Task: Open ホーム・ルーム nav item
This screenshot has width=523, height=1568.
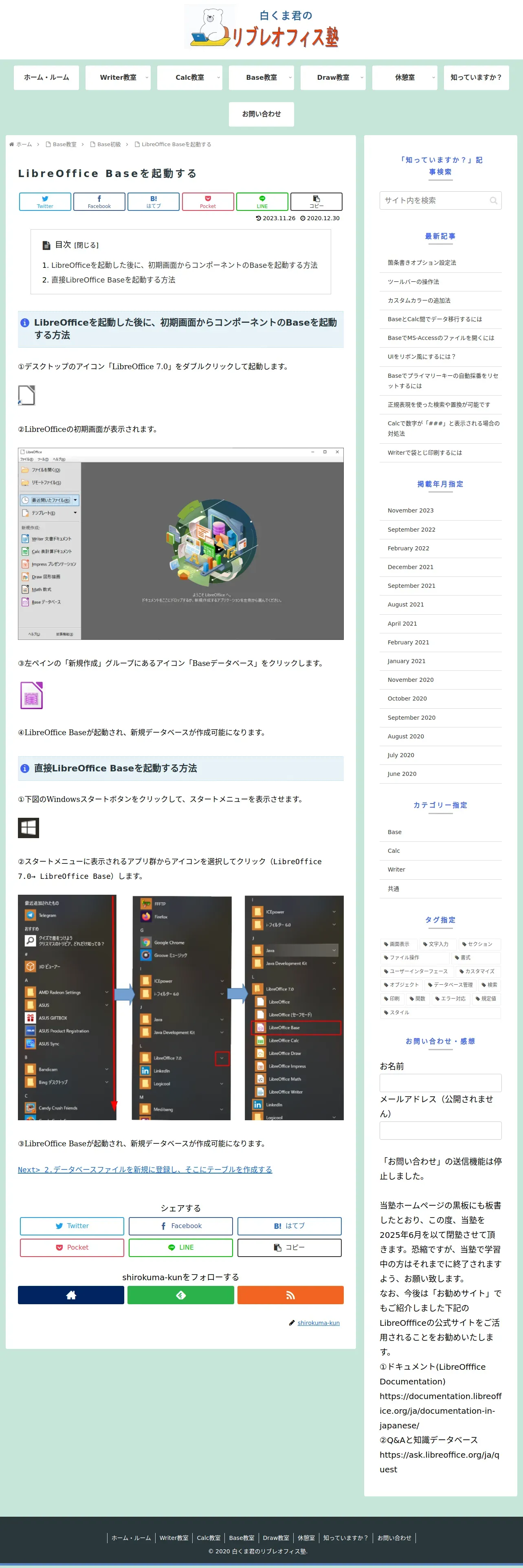Action: pyautogui.click(x=46, y=77)
